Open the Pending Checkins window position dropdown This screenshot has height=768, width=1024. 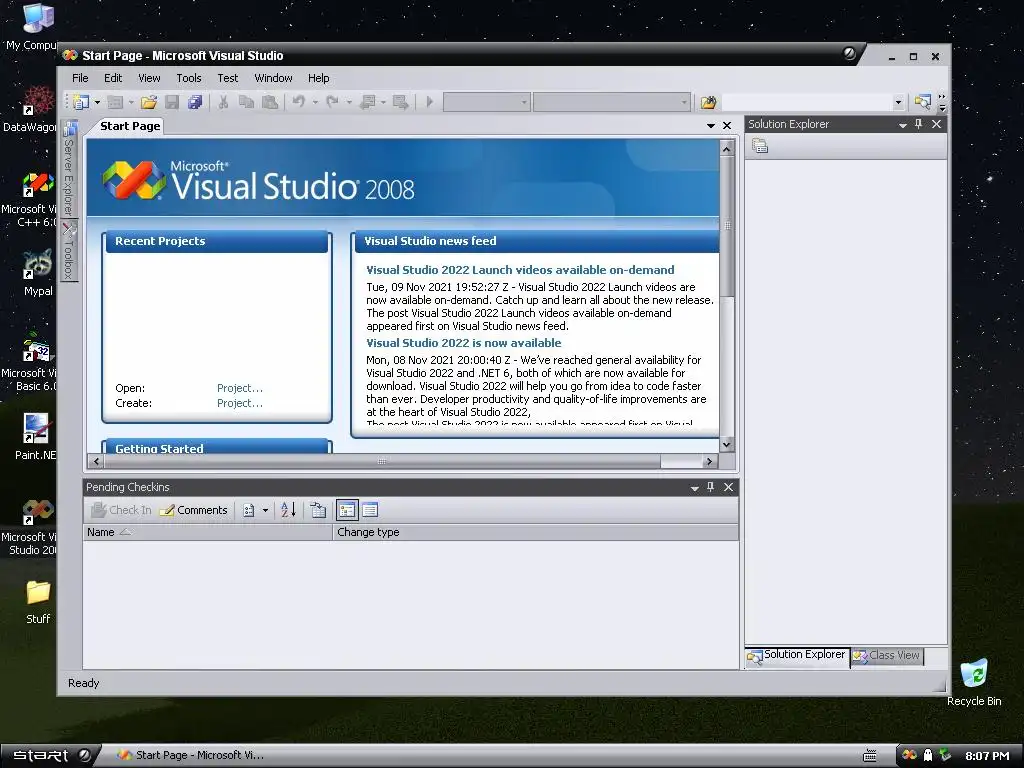(695, 488)
